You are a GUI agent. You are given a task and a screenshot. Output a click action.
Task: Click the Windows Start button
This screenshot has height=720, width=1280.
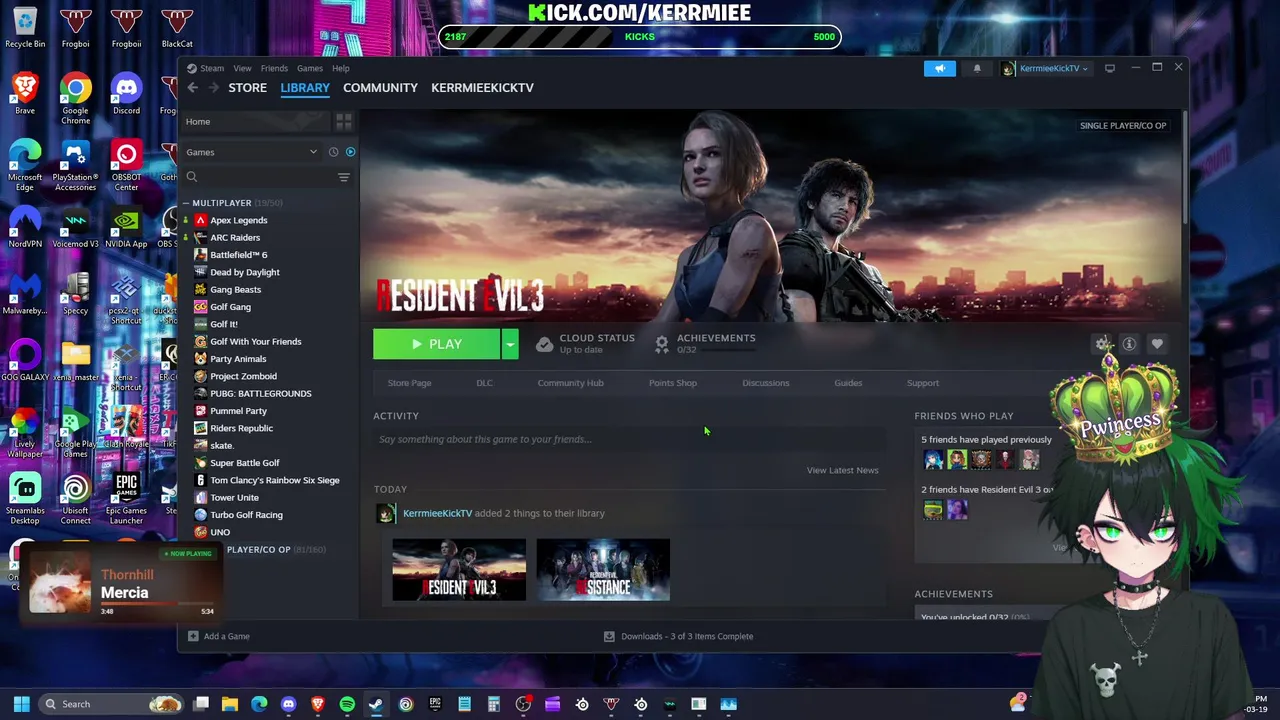pyautogui.click(x=21, y=704)
